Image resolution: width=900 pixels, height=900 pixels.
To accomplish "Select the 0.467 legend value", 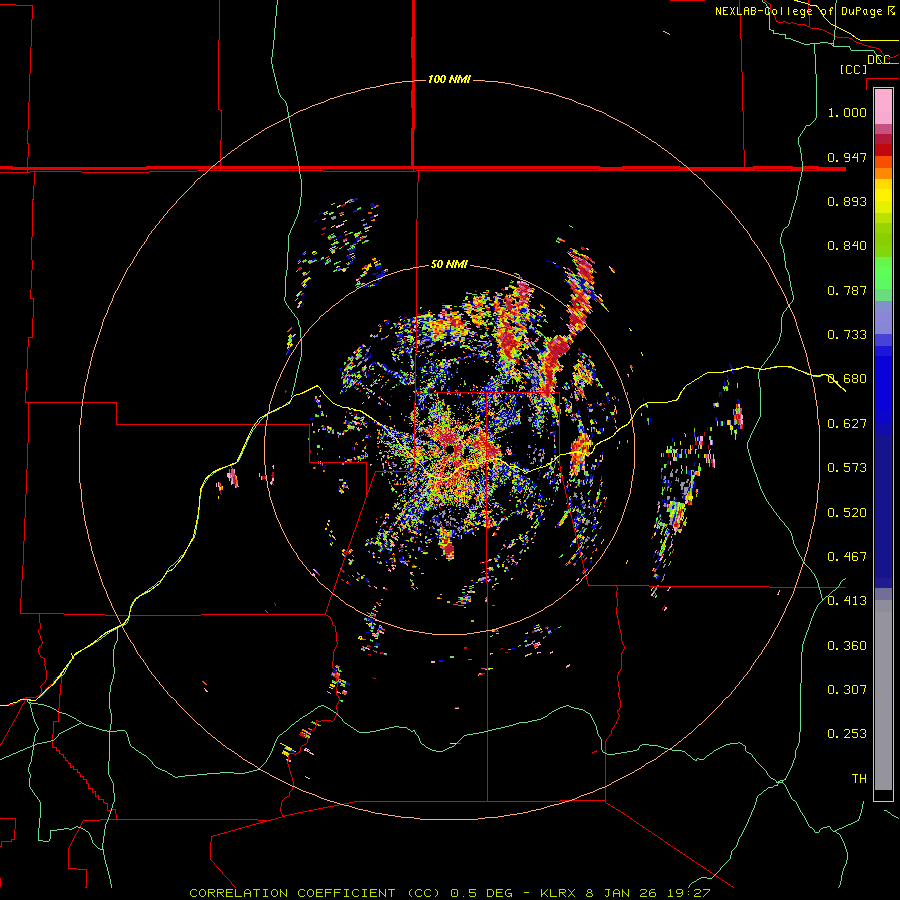I will click(x=847, y=557).
